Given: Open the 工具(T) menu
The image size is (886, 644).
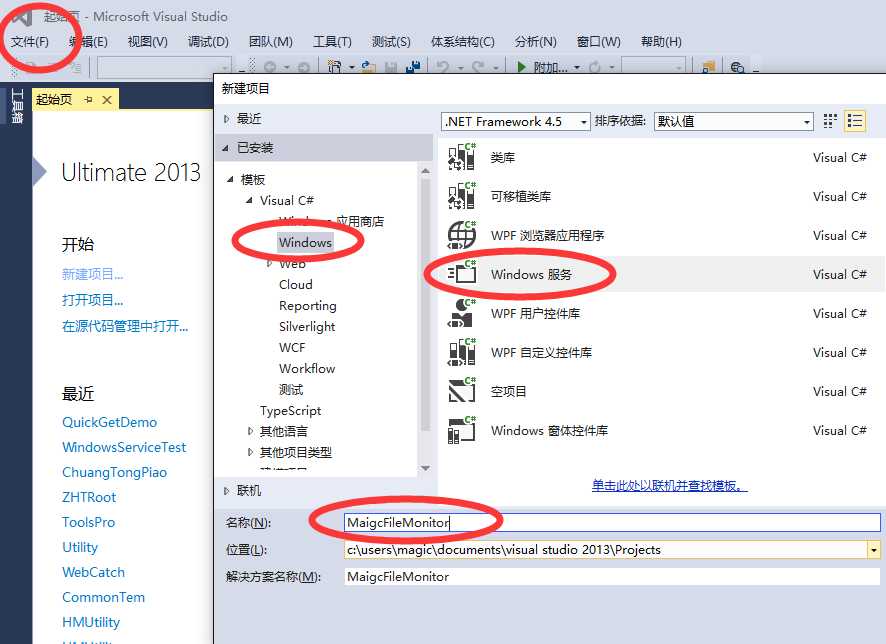Looking at the screenshot, I should coord(332,42).
